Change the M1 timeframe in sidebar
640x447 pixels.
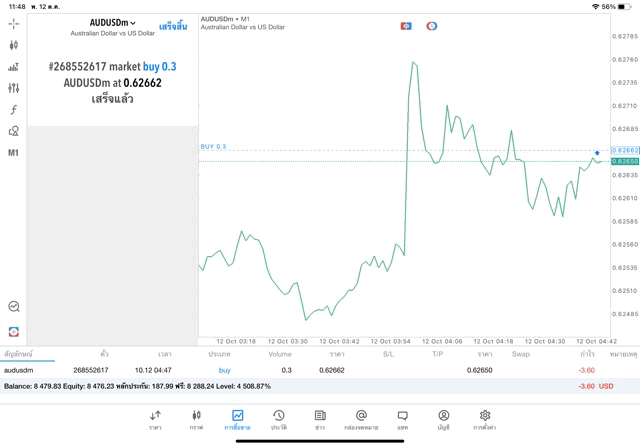(x=13, y=153)
